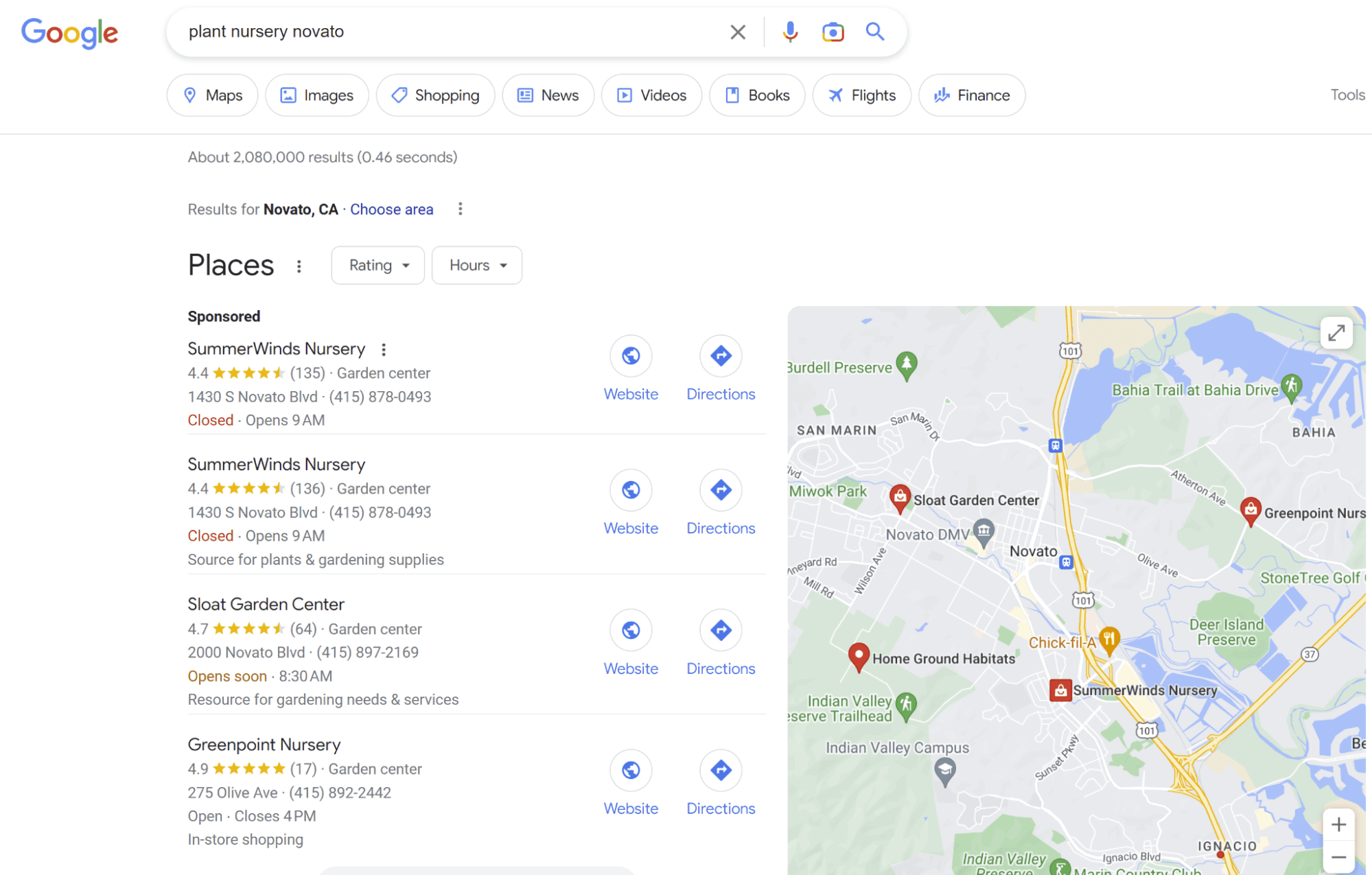Image resolution: width=1372 pixels, height=875 pixels.
Task: Open Tools on the right
Action: pyautogui.click(x=1347, y=95)
